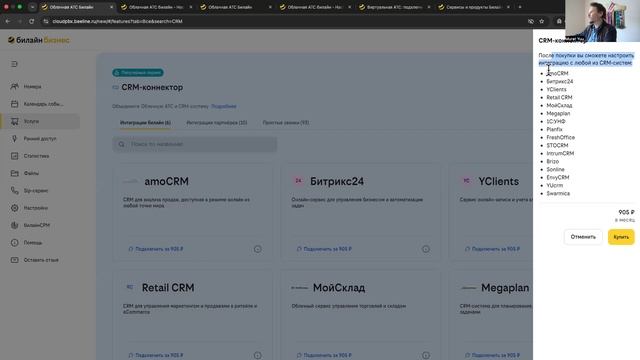Switch to Сервисы и продукты browser tab
The width and height of the screenshot is (640, 360).
[x=473, y=7]
